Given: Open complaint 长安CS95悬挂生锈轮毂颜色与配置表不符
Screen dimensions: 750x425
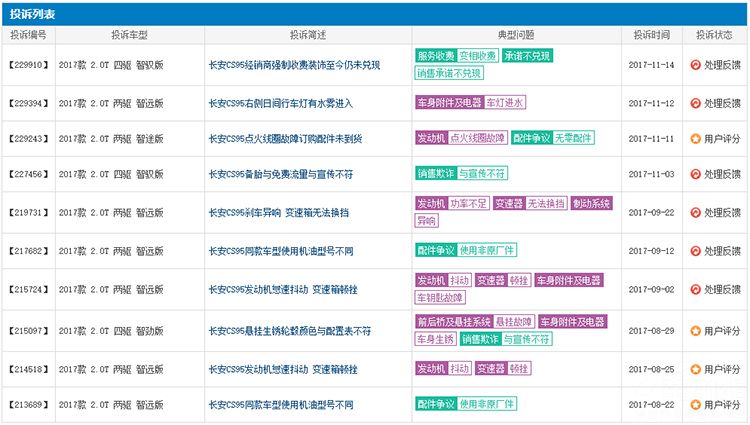Looking at the screenshot, I should [289, 330].
